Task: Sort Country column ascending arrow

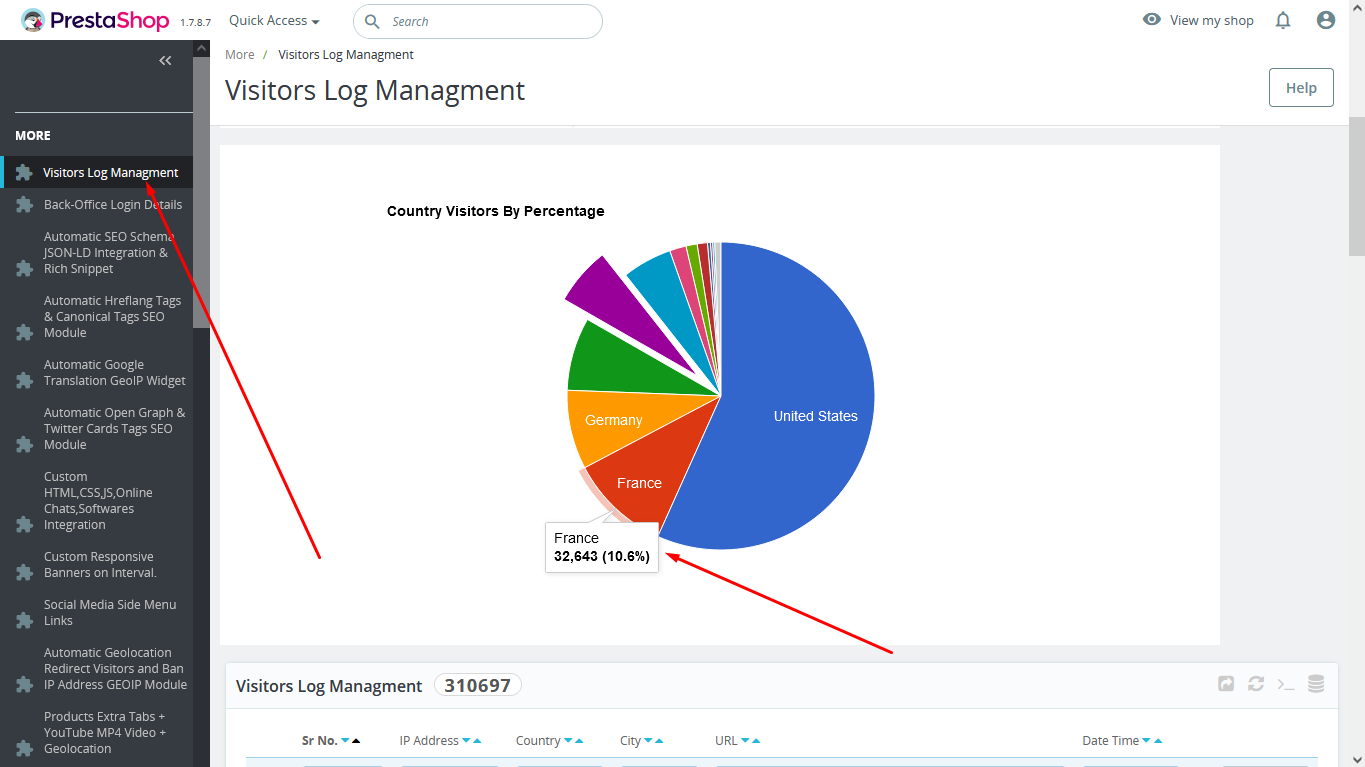Action: click(580, 741)
